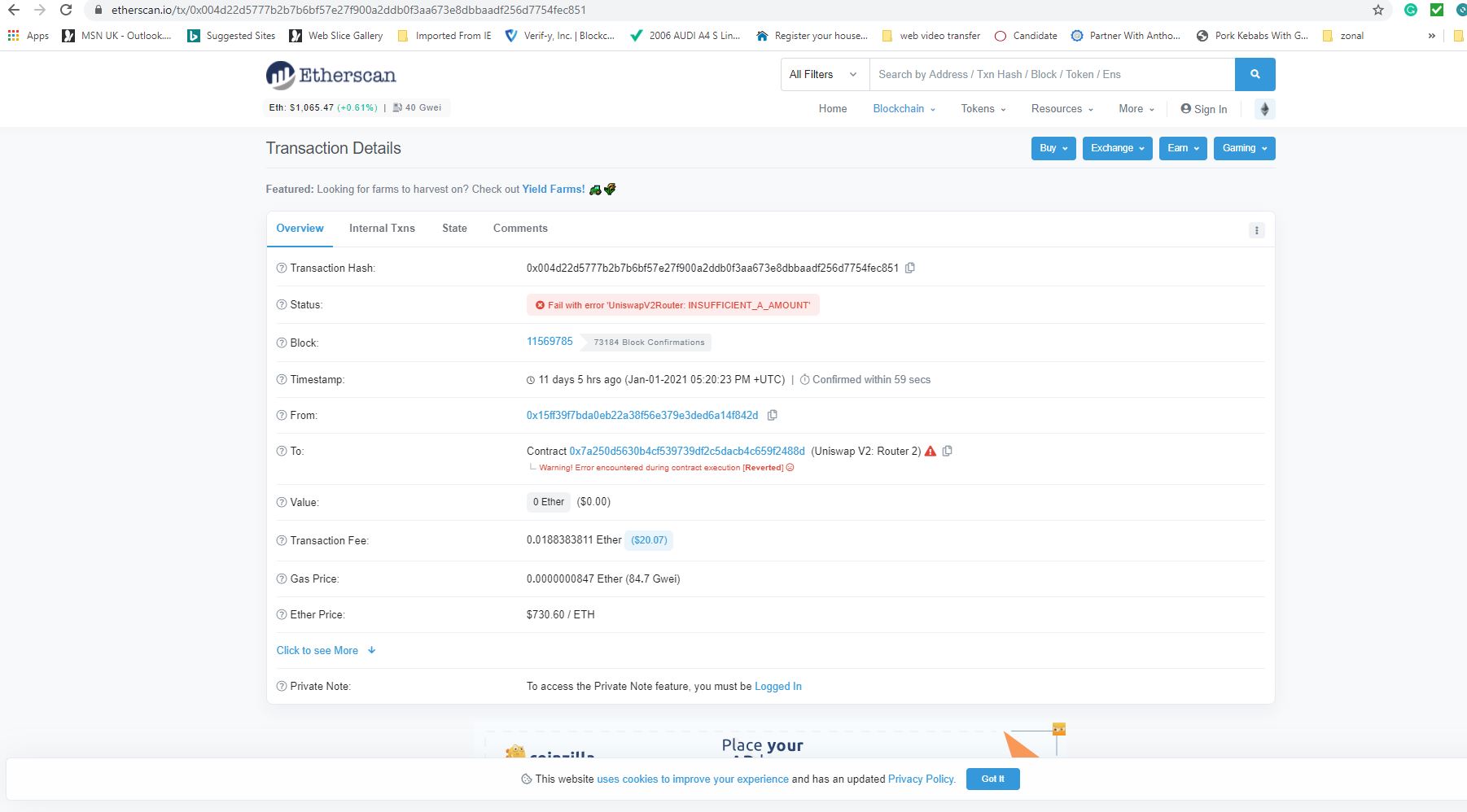
Task: Open the Yield Farms link
Action: (553, 189)
